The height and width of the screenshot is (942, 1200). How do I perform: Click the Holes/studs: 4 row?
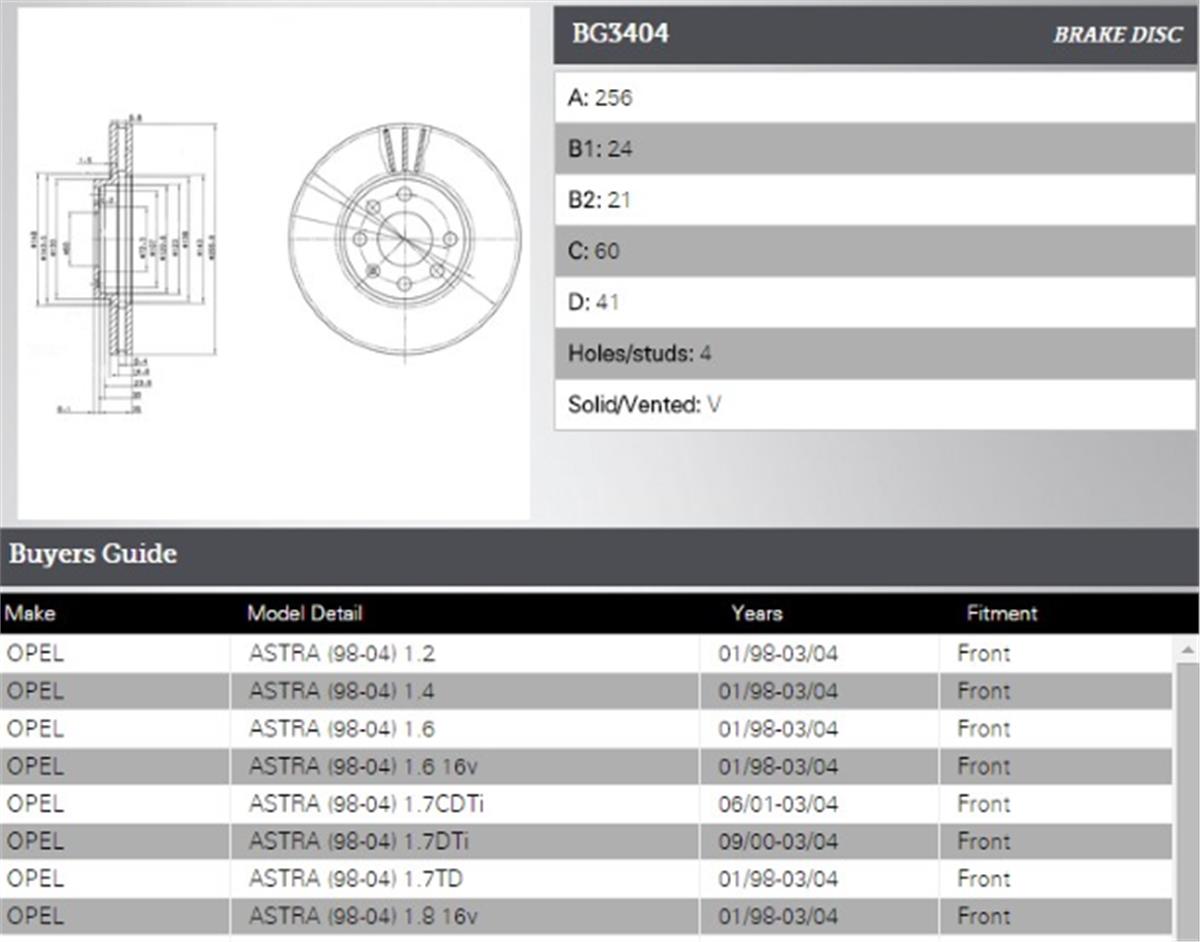click(x=875, y=353)
